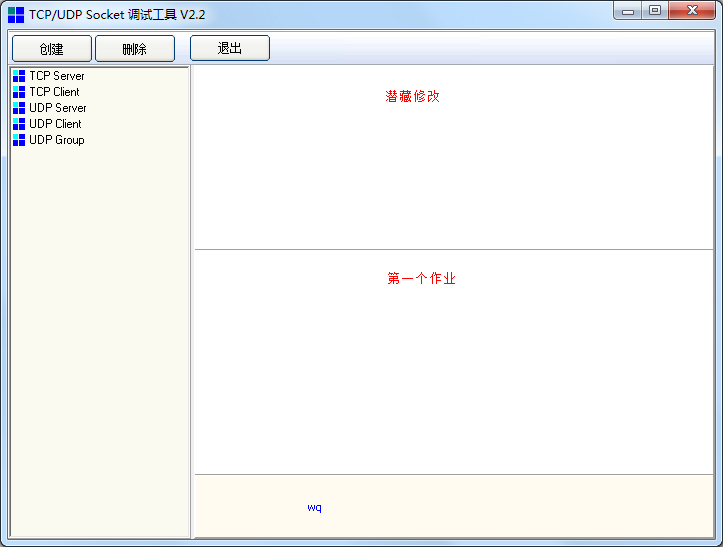Screen dimensions: 723x547
Task: Select the "TCP Client" tree label
Action: tap(54, 92)
